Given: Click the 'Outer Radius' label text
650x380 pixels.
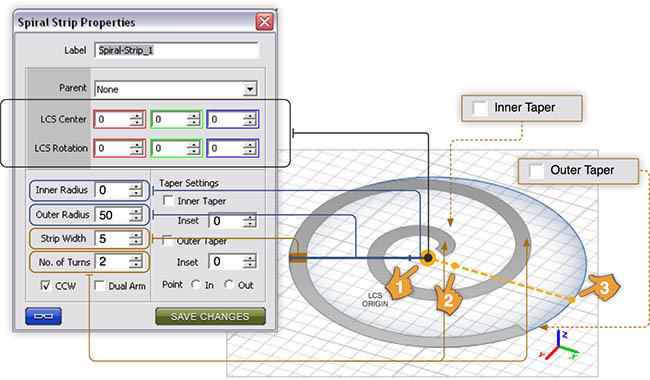Looking at the screenshot, I should 63,214.
